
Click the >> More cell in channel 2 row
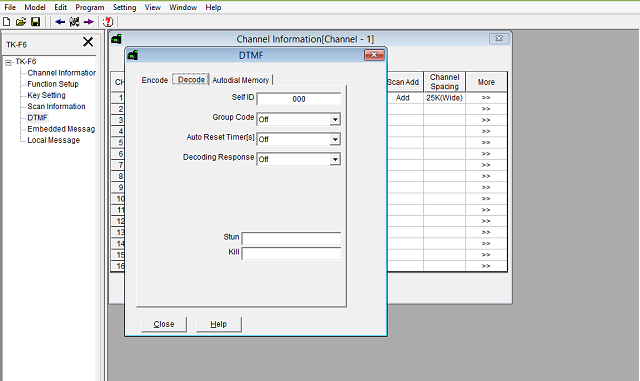click(486, 109)
